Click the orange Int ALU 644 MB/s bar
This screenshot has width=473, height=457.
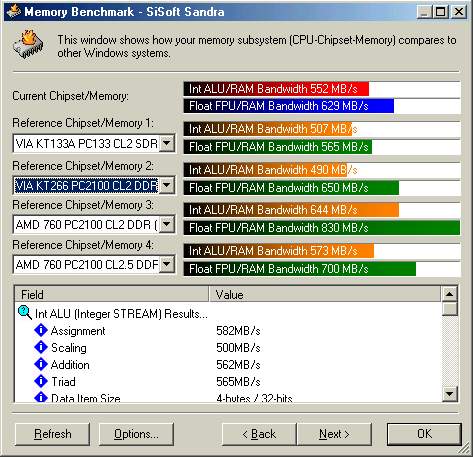point(291,210)
